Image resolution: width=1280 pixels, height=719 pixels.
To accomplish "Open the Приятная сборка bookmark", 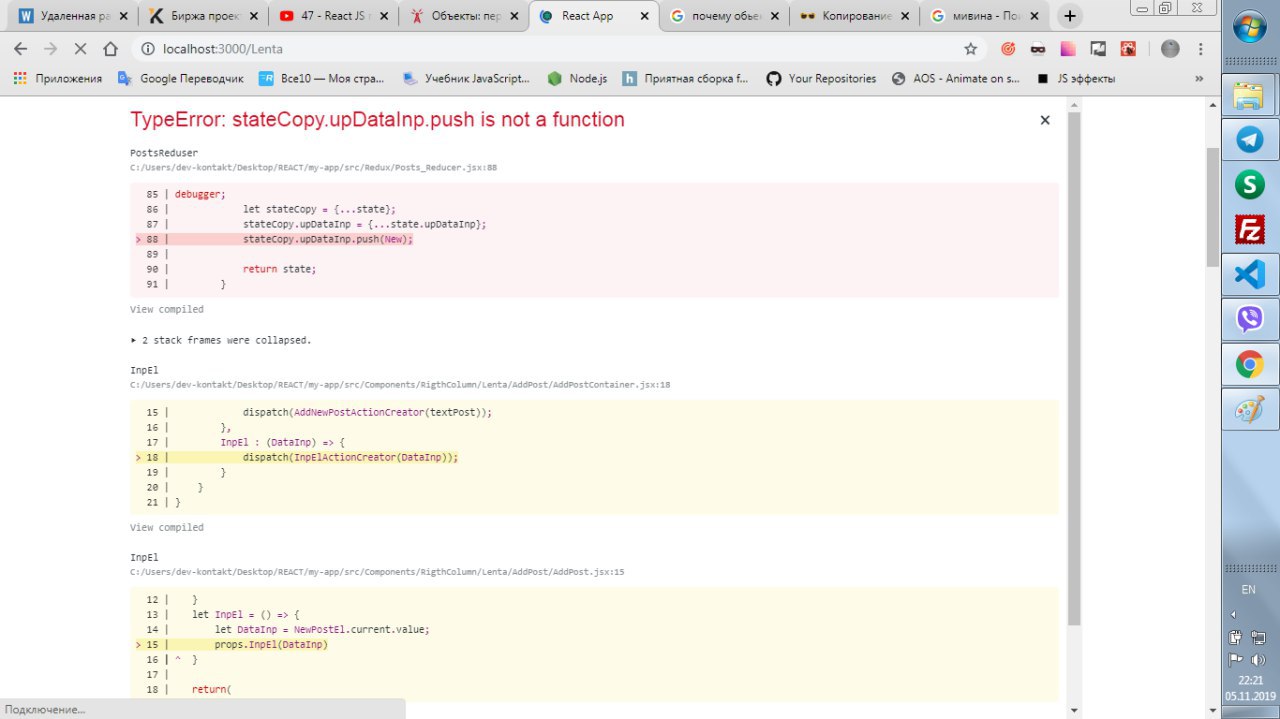I will (x=685, y=78).
